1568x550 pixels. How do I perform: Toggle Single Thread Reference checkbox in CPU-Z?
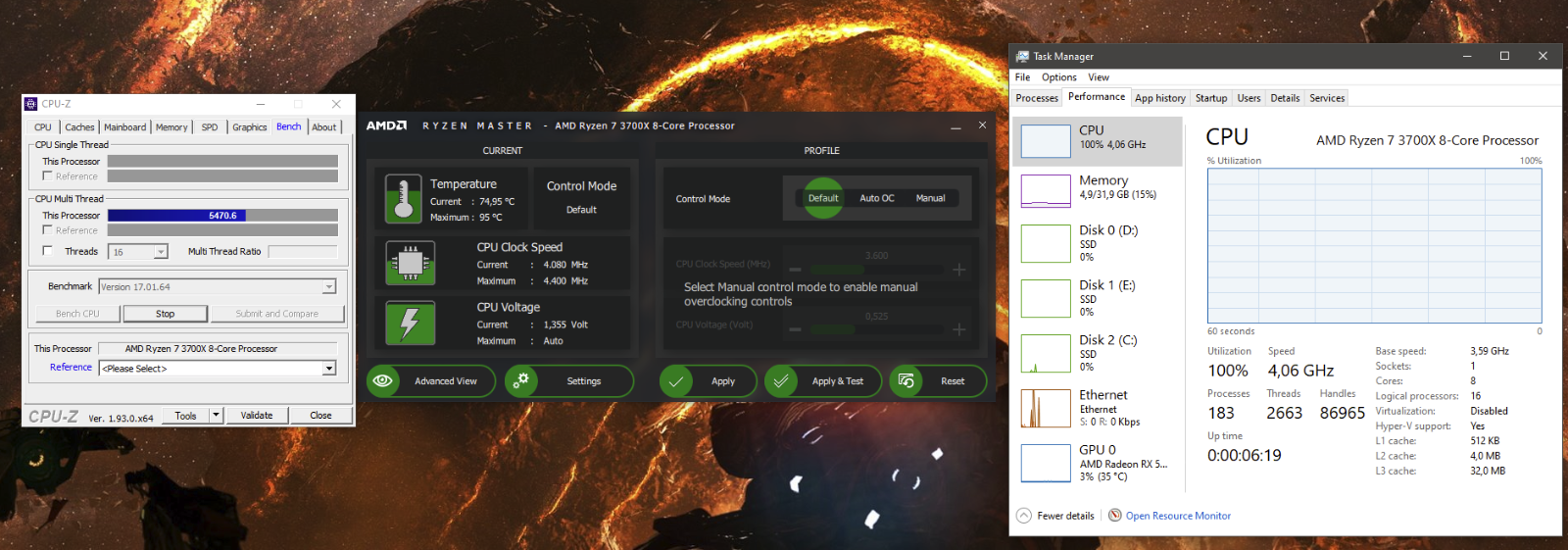coord(47,175)
